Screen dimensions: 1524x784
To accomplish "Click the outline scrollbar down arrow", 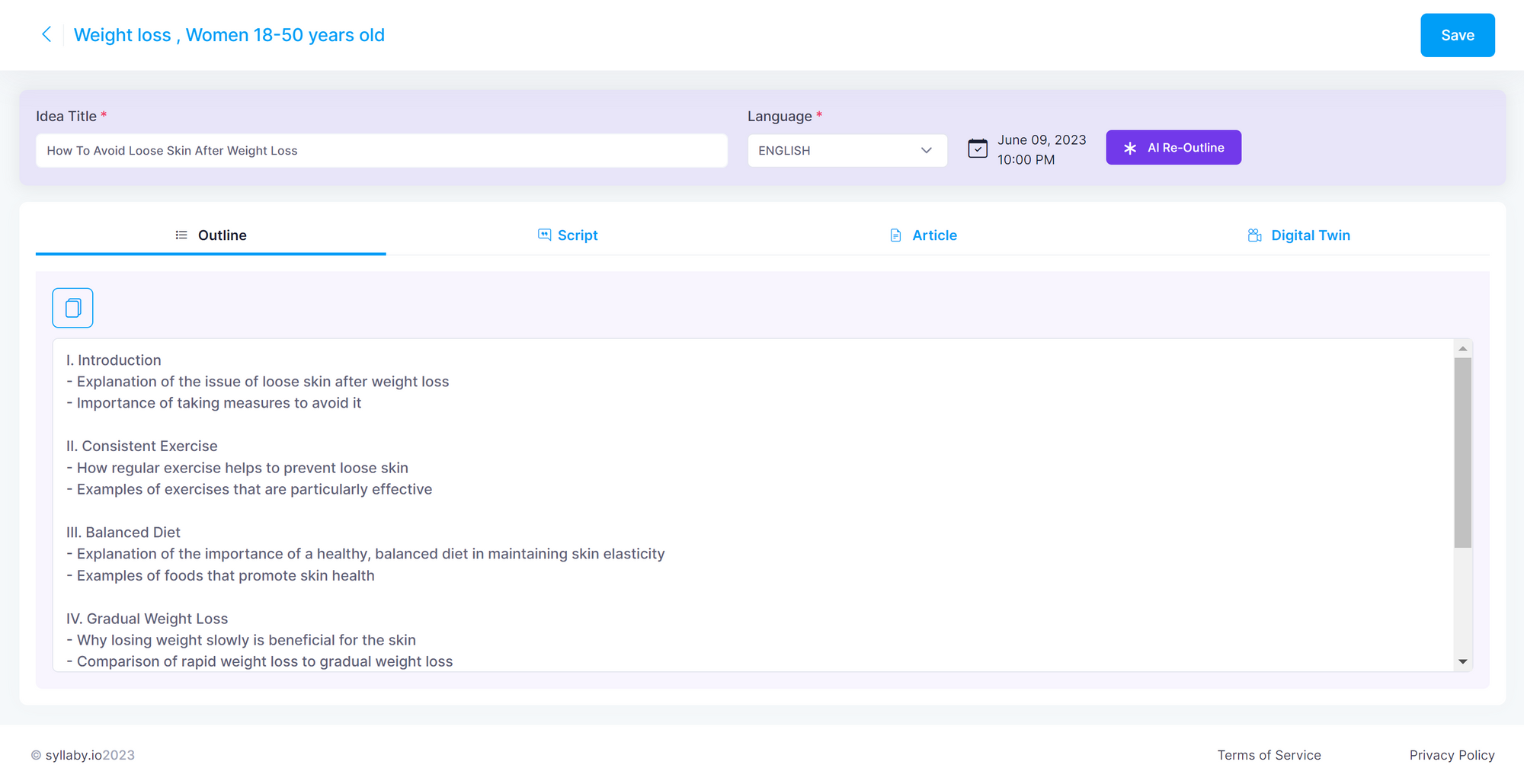I will [x=1462, y=661].
